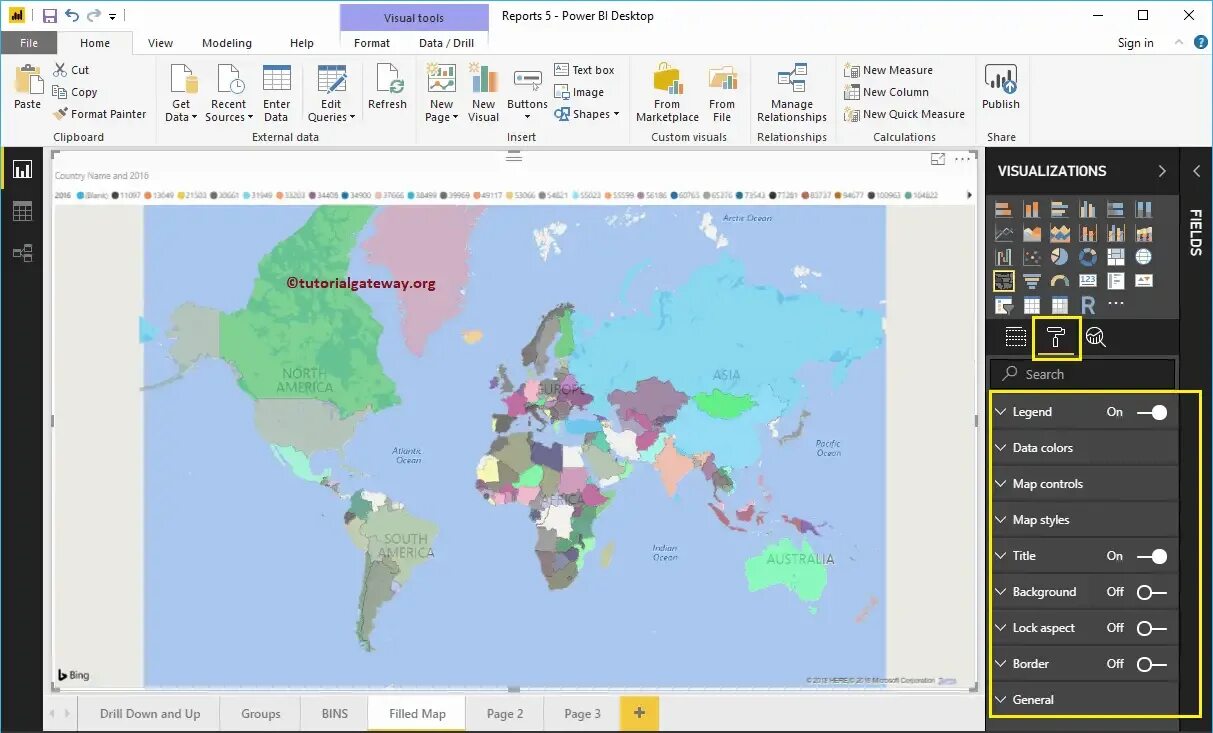Select the Treemap visual
This screenshot has width=1213, height=733.
click(x=1116, y=257)
